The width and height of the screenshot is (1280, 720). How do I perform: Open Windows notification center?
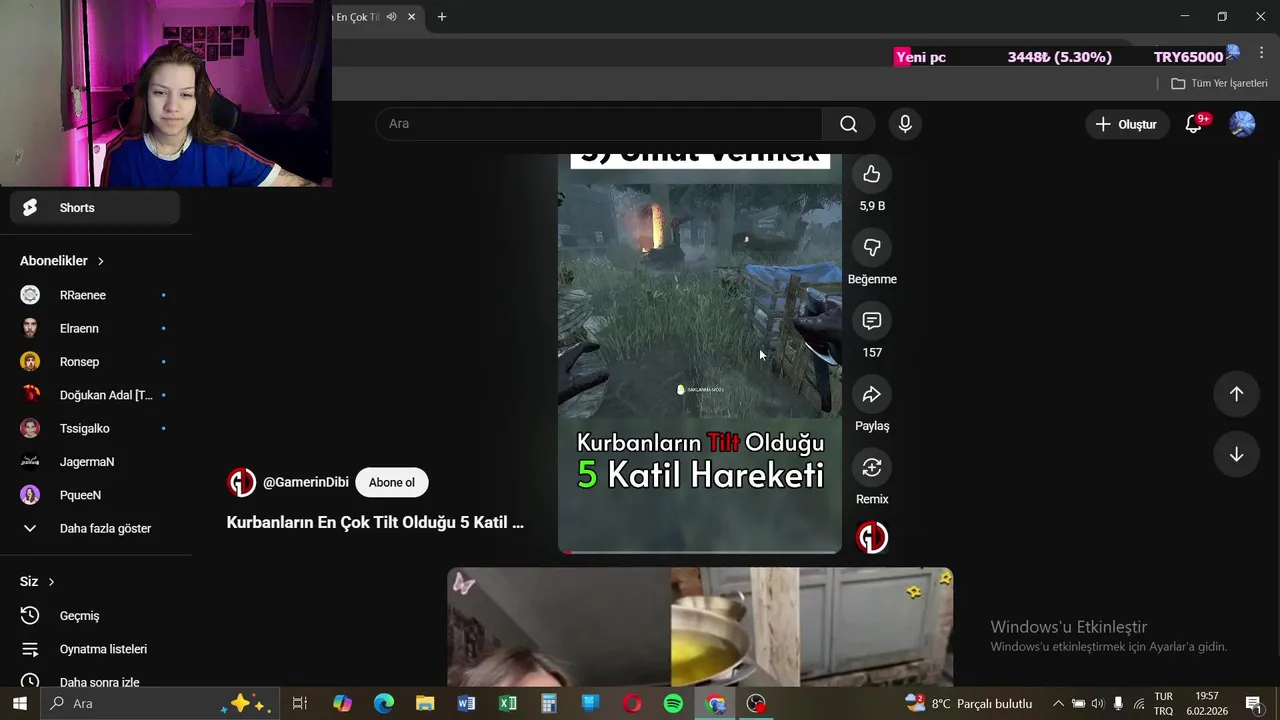1254,704
